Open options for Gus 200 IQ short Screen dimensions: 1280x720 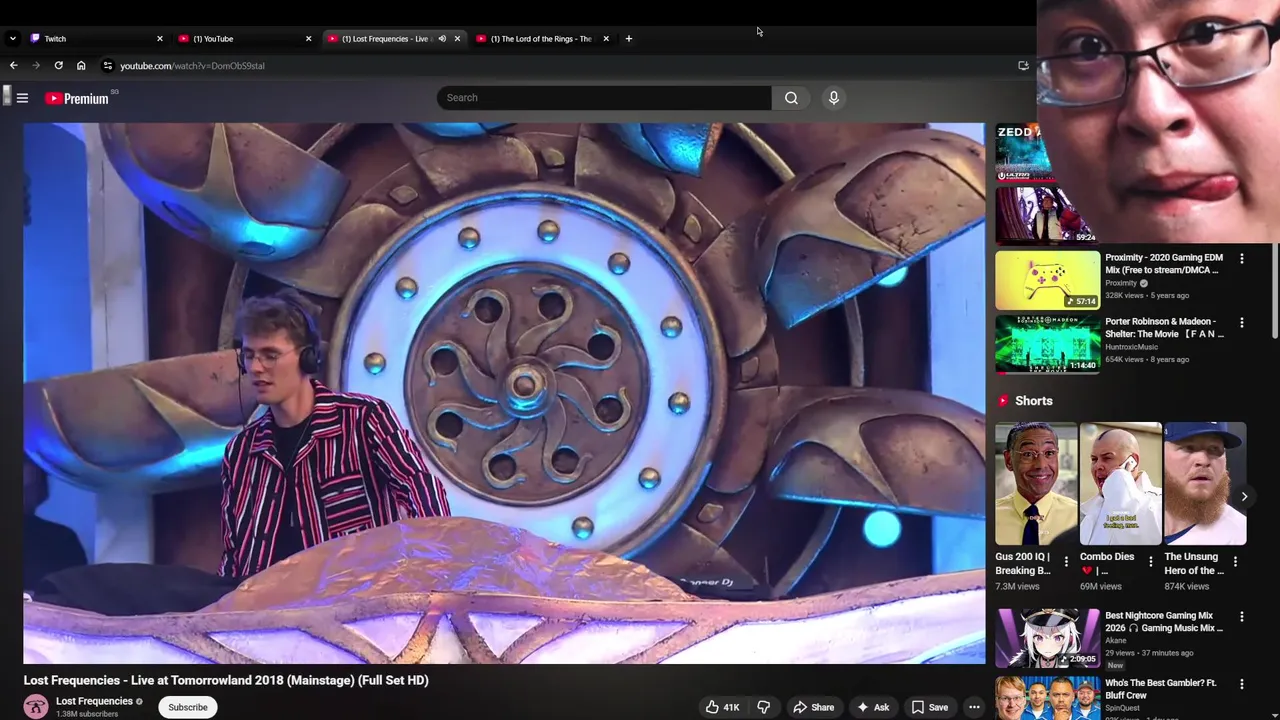[x=1066, y=562]
